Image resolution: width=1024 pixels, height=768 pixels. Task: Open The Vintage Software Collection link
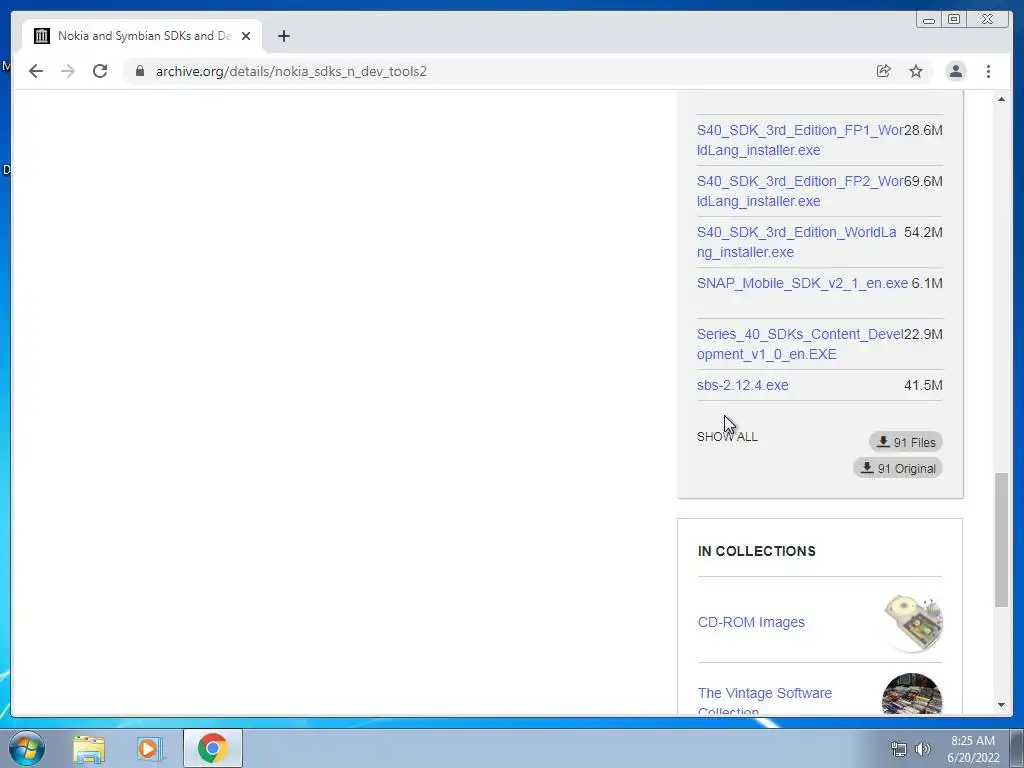pos(764,701)
